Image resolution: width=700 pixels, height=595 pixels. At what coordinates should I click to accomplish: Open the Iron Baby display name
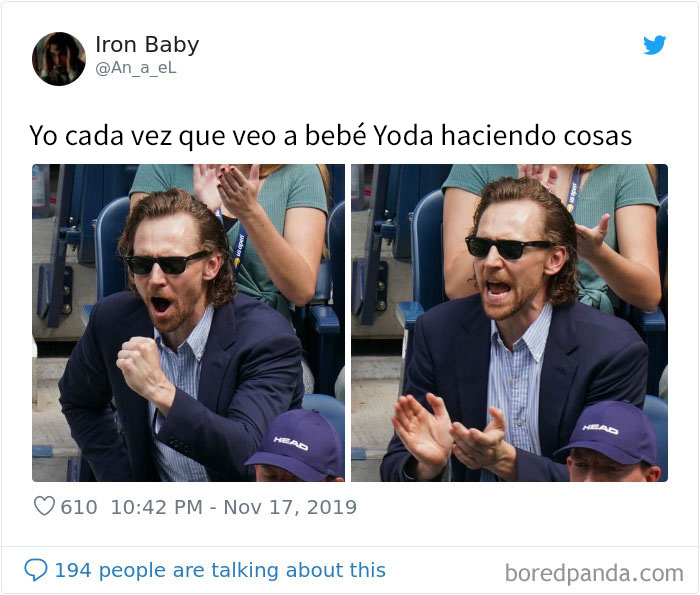(x=147, y=44)
